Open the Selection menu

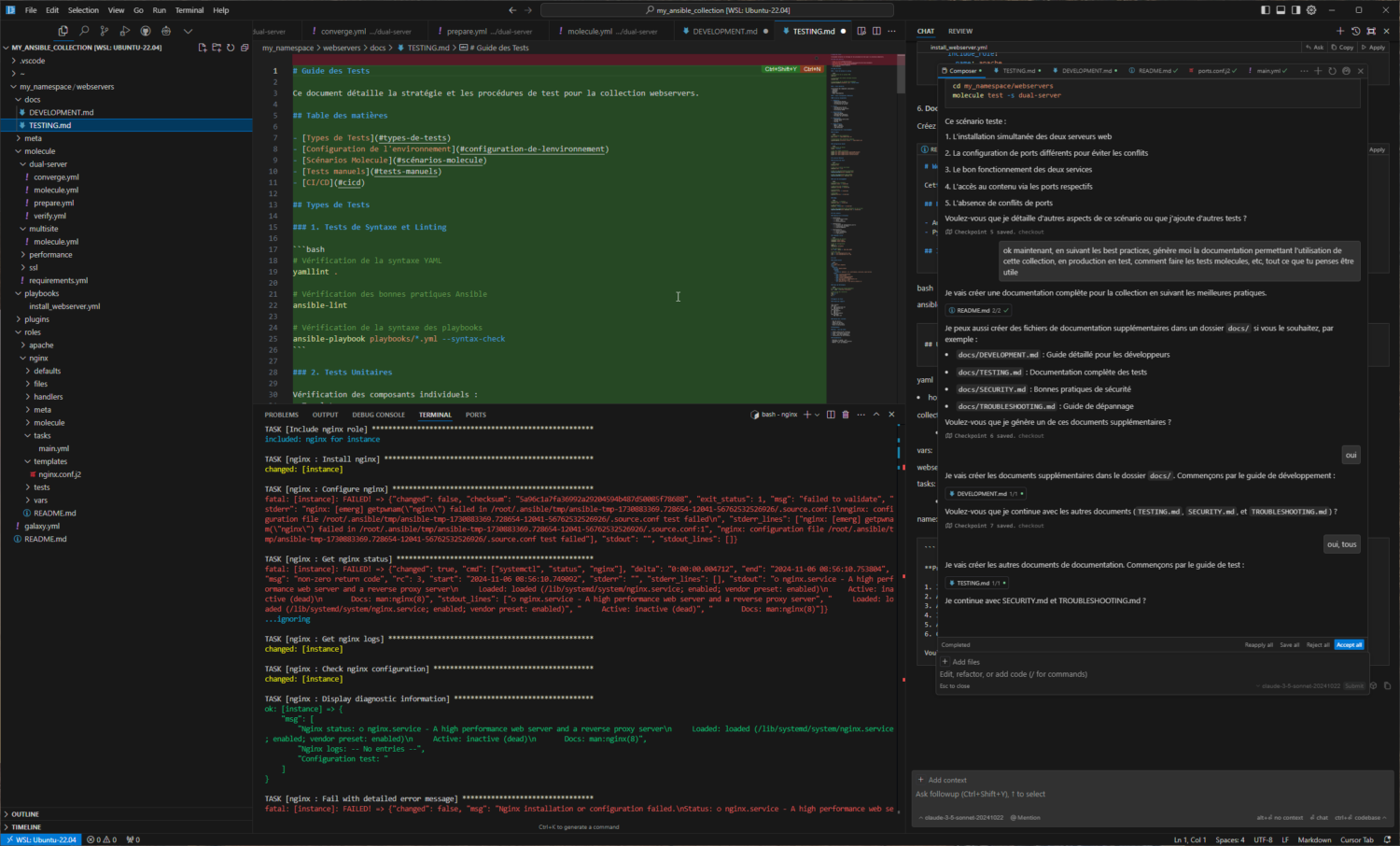83,10
